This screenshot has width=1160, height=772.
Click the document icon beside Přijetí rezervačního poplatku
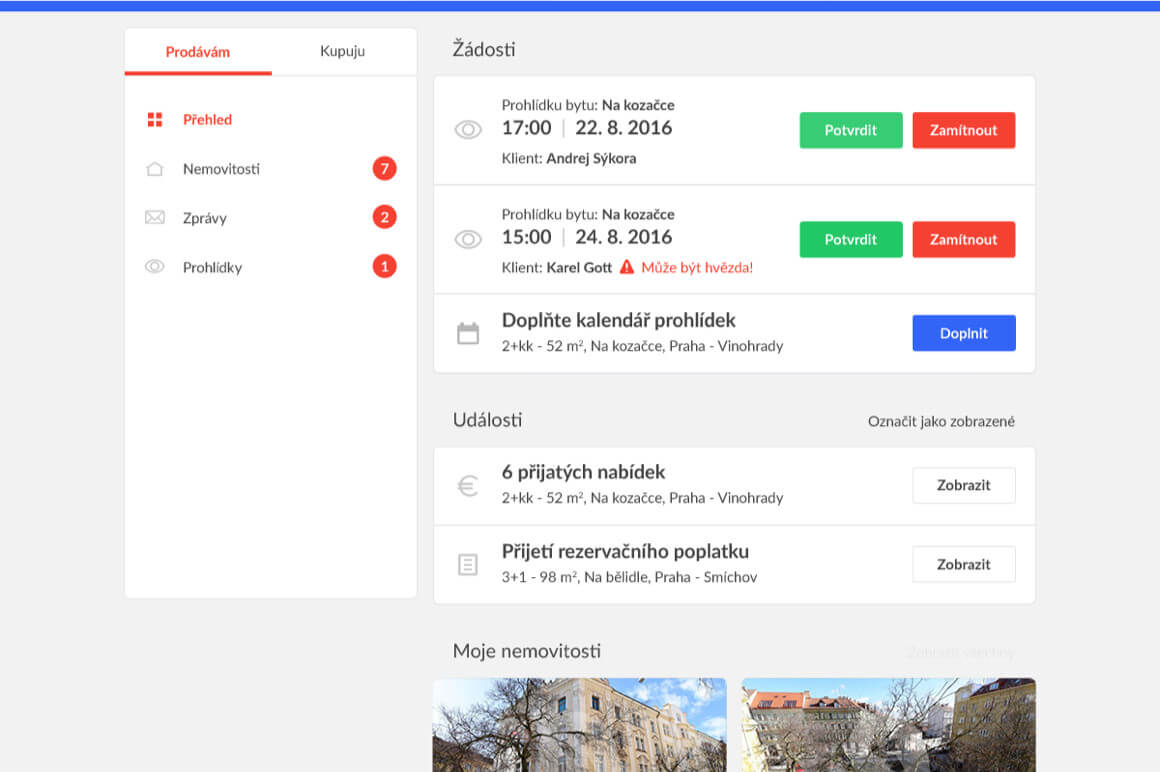click(x=468, y=565)
